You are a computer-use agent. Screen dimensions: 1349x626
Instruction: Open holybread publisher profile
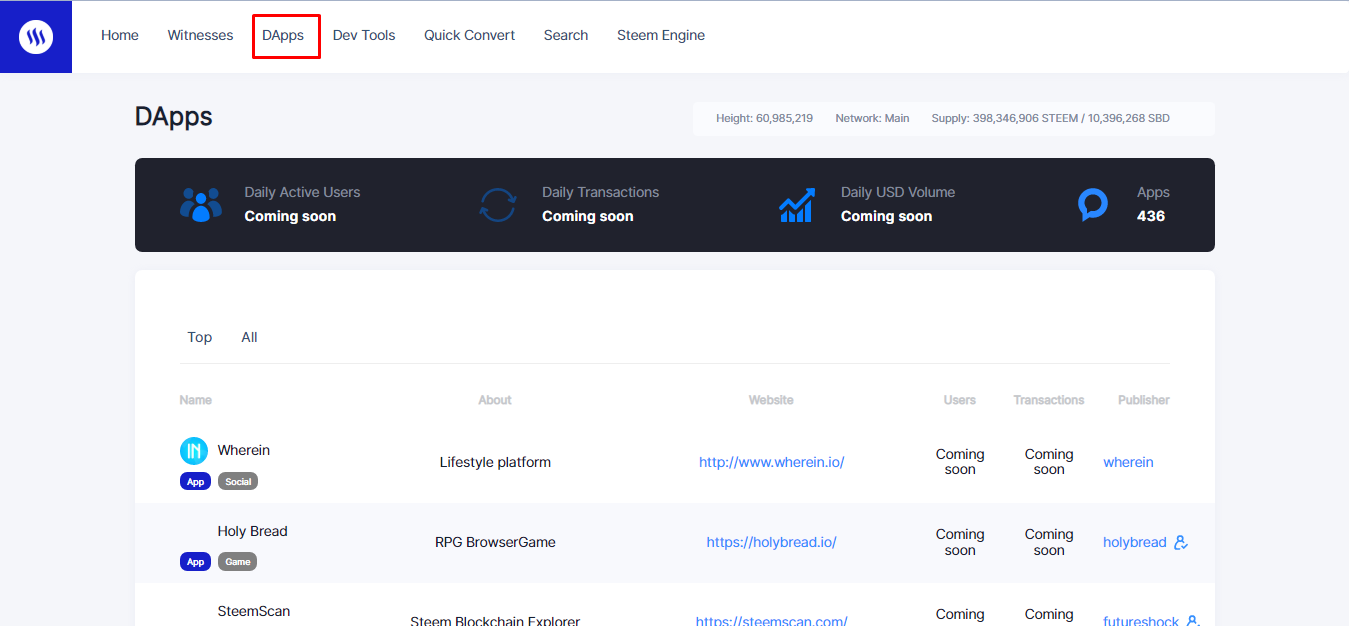1135,542
